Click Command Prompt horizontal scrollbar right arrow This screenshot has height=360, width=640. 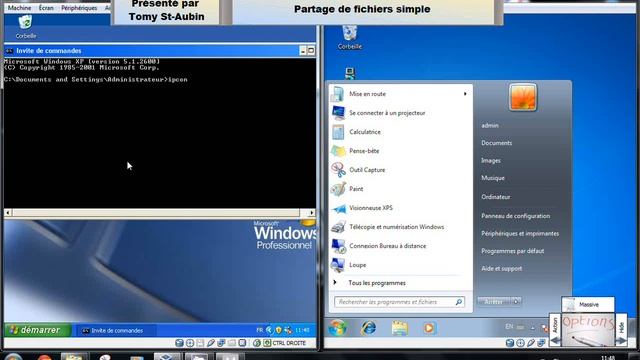(x=311, y=213)
